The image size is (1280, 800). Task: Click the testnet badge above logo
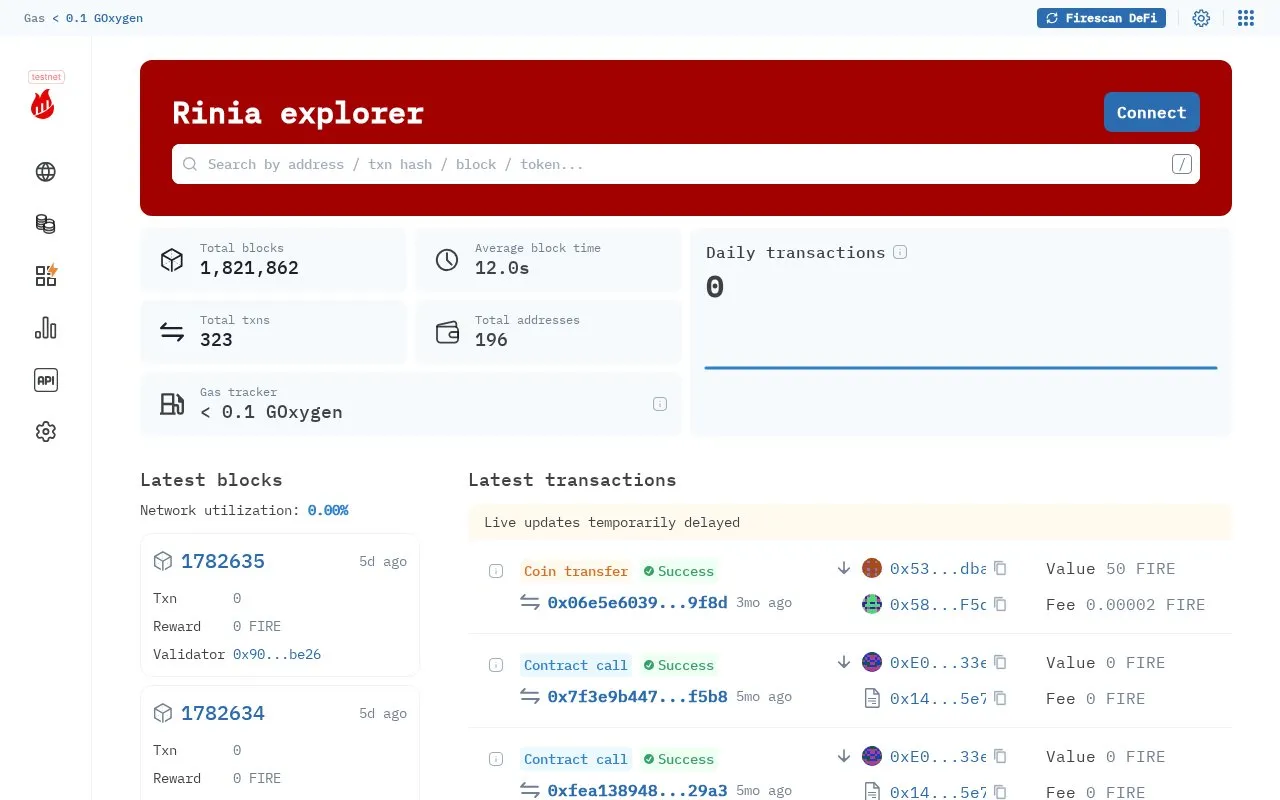coord(46,76)
